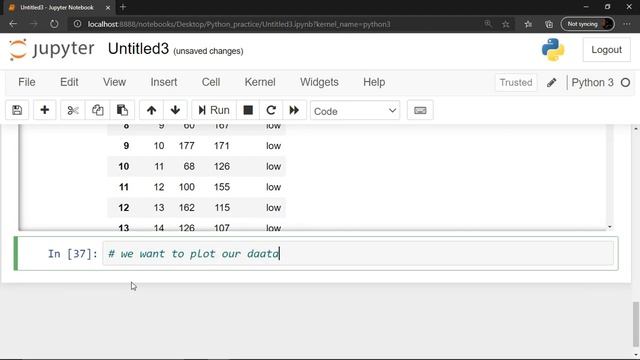
Task: Select value 155 in row 11
Action: pos(222,187)
